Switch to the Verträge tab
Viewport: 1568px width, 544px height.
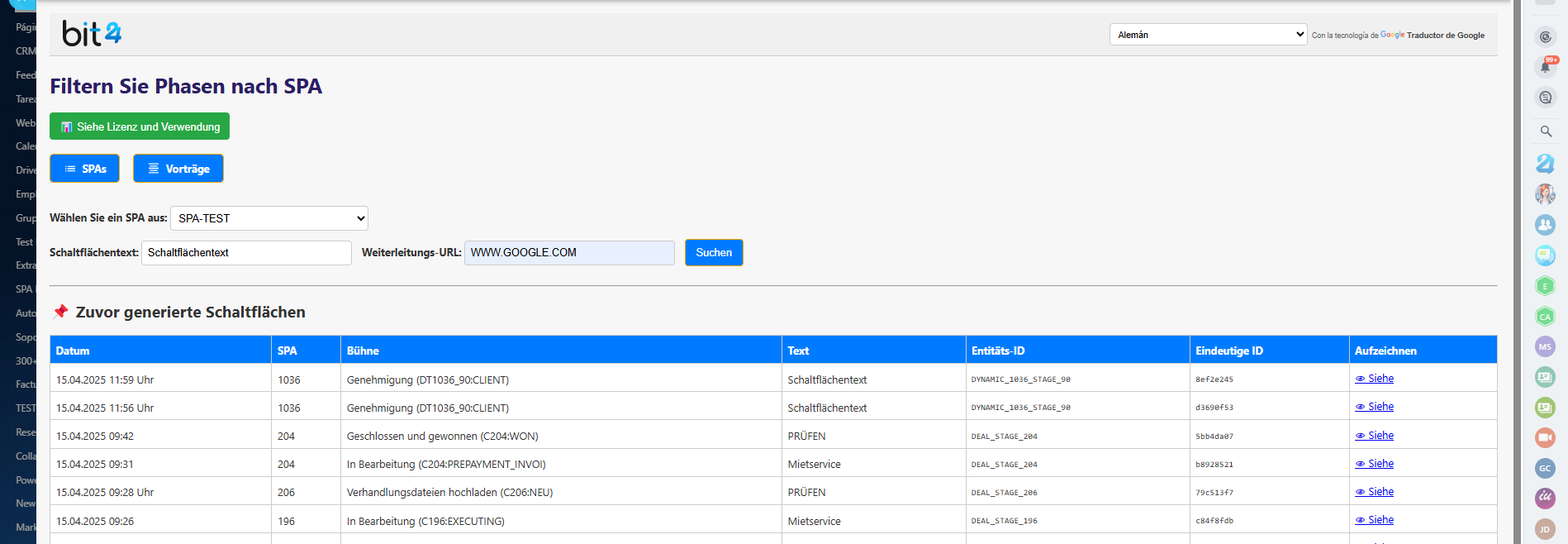178,169
